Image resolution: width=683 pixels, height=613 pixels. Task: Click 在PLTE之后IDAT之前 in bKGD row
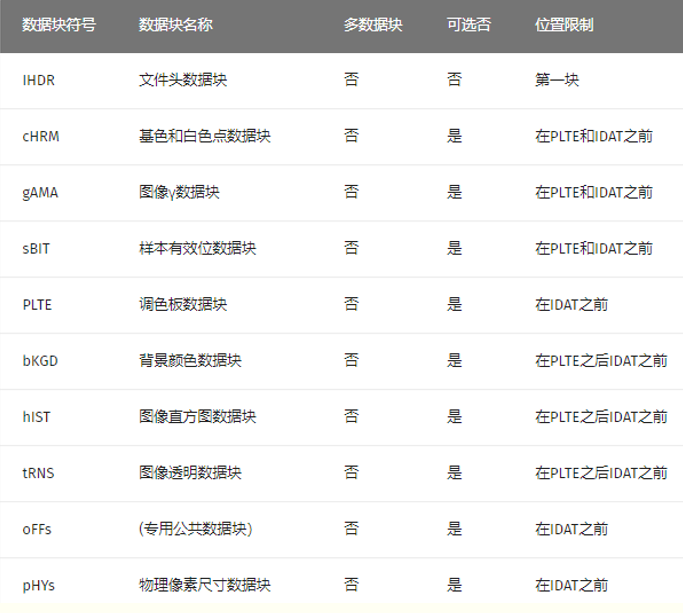point(601,361)
